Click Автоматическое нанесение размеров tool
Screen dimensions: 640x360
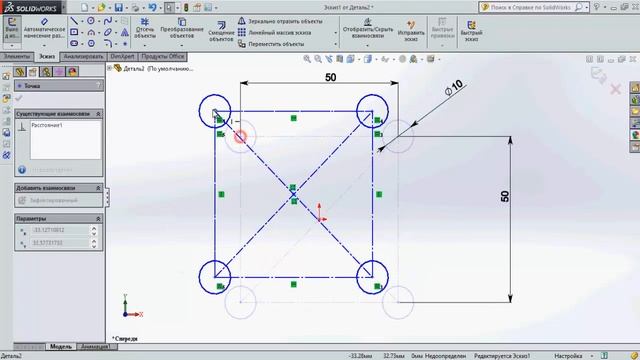44,28
